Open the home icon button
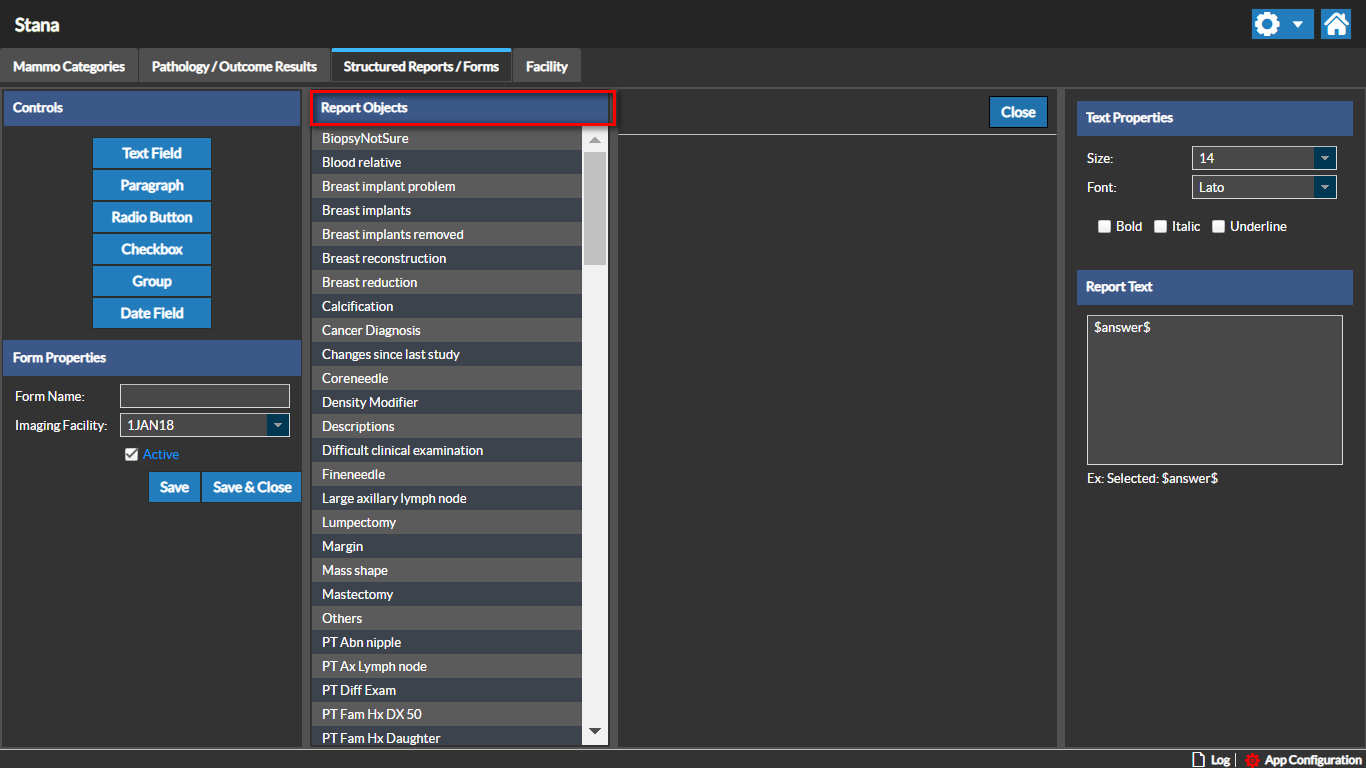 click(x=1336, y=25)
